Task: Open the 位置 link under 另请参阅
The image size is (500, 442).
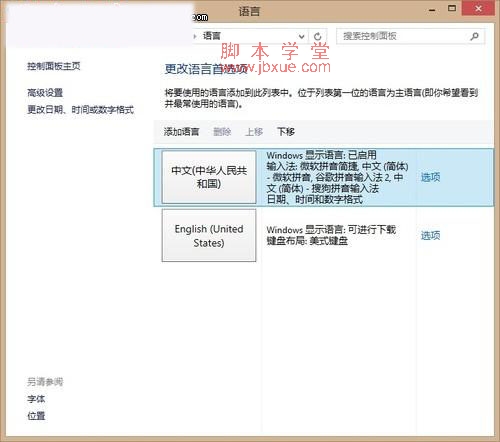Action: [x=36, y=416]
